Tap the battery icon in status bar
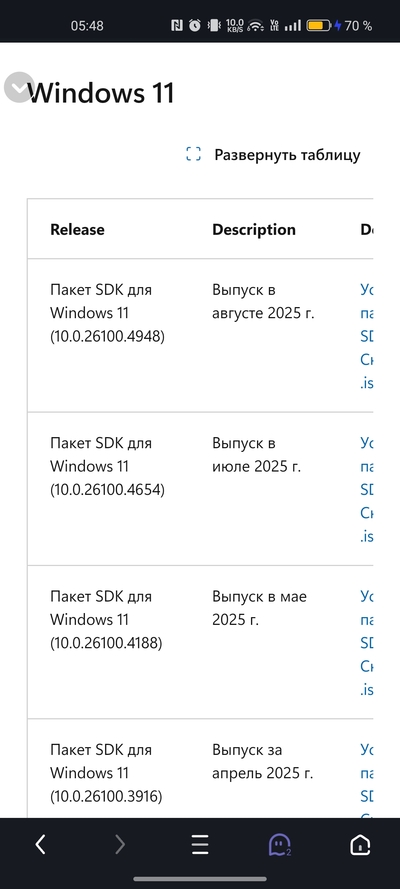 tap(318, 26)
